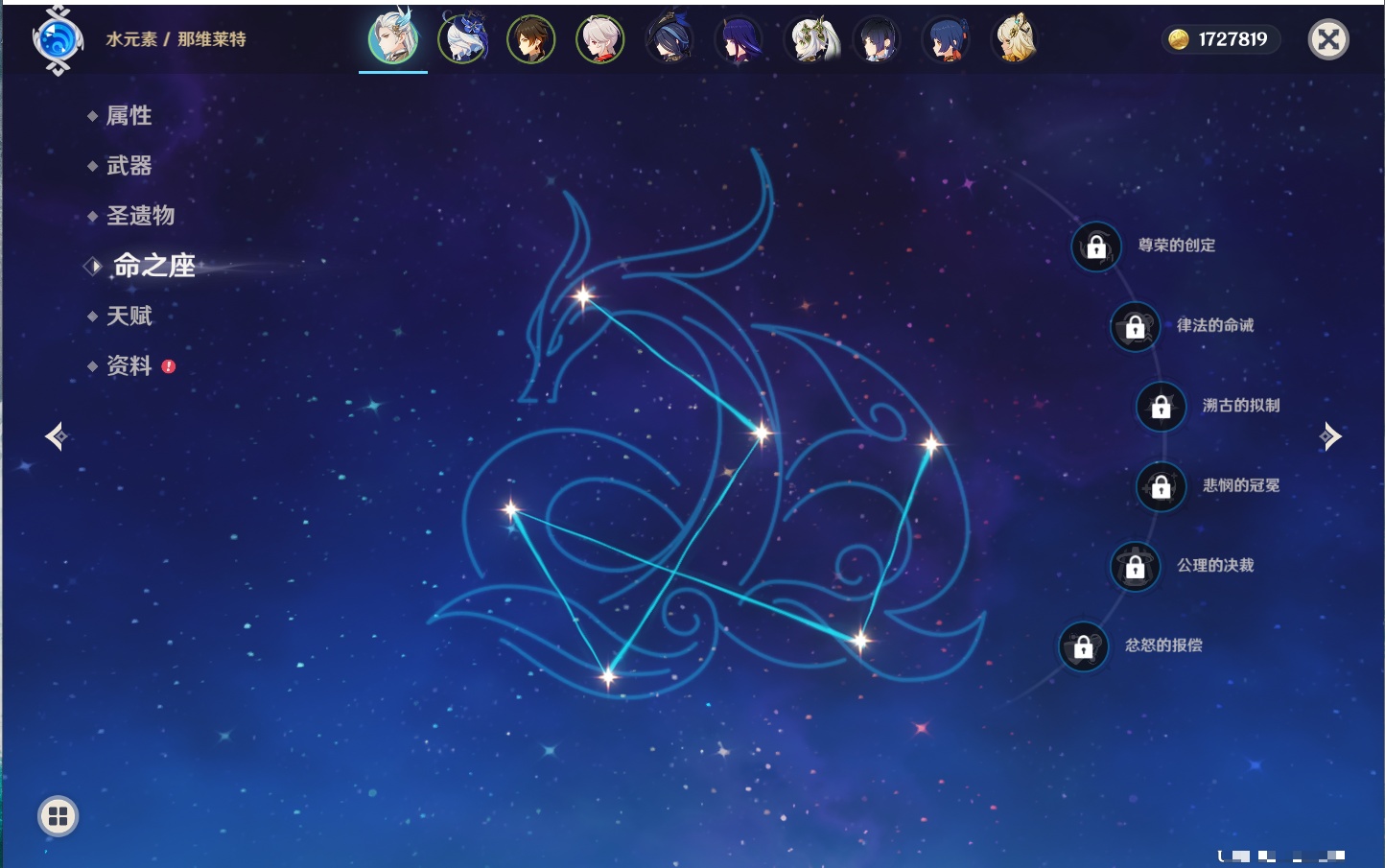Open the grid menu icon at bottom left
Screen dimensions: 1385x868
[58, 816]
